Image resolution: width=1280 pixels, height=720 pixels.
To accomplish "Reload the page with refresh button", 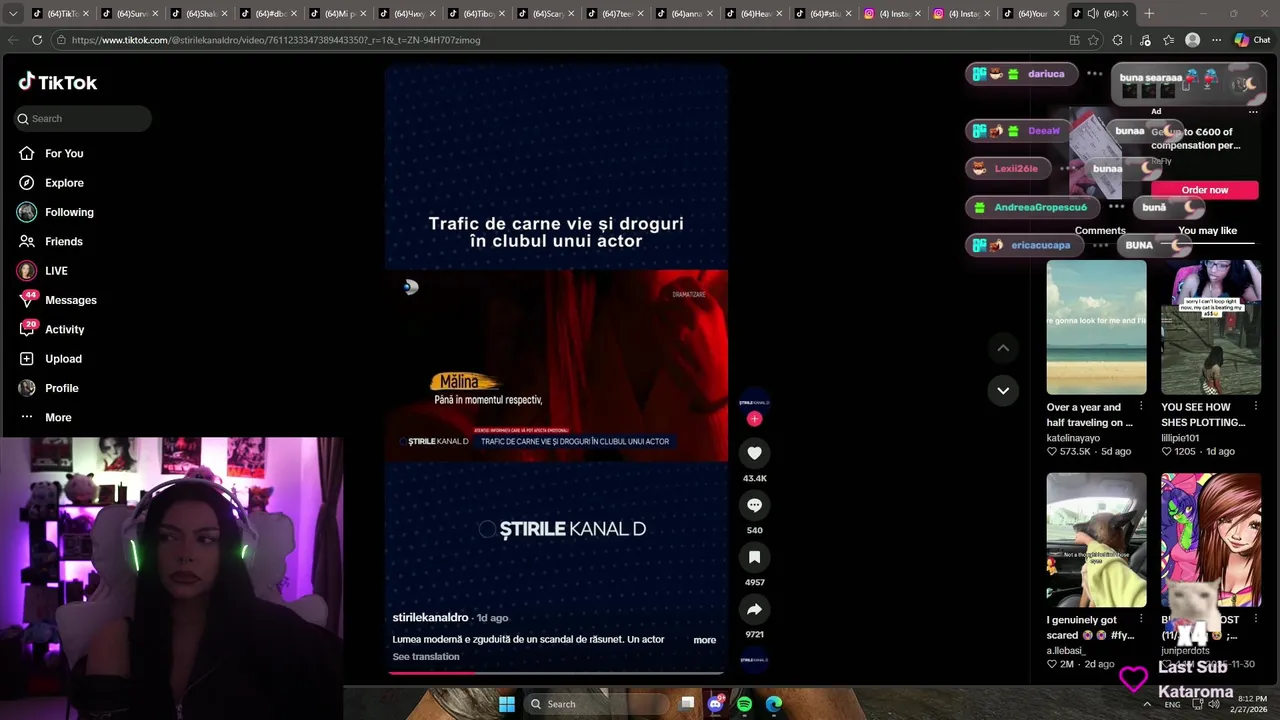I will pos(37,40).
